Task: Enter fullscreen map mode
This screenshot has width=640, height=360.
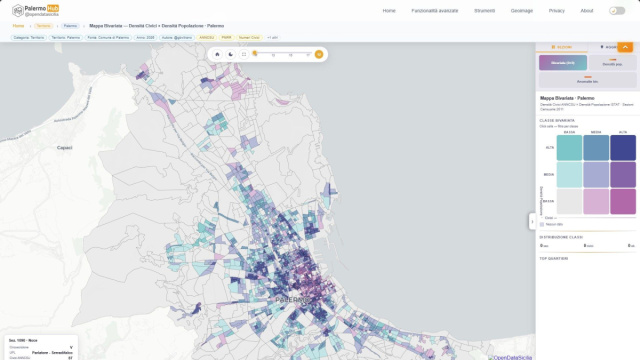Action: 244,54
